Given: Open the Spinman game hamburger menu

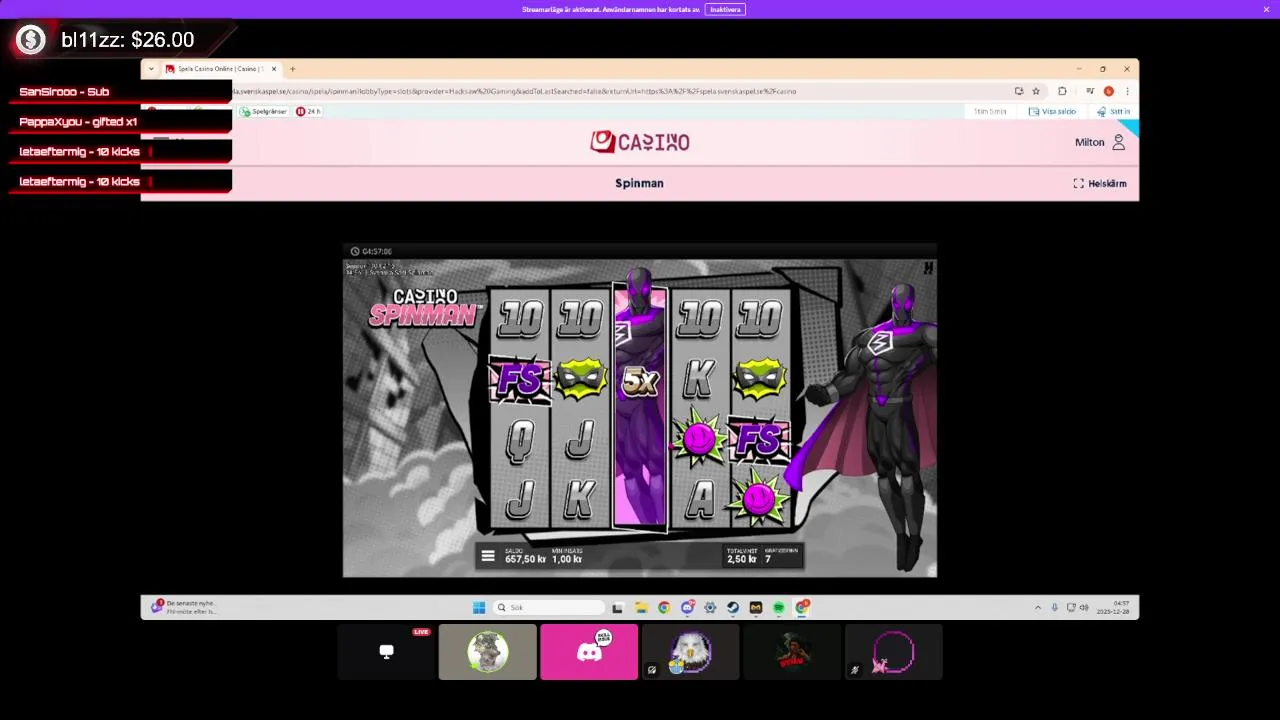Looking at the screenshot, I should point(488,556).
